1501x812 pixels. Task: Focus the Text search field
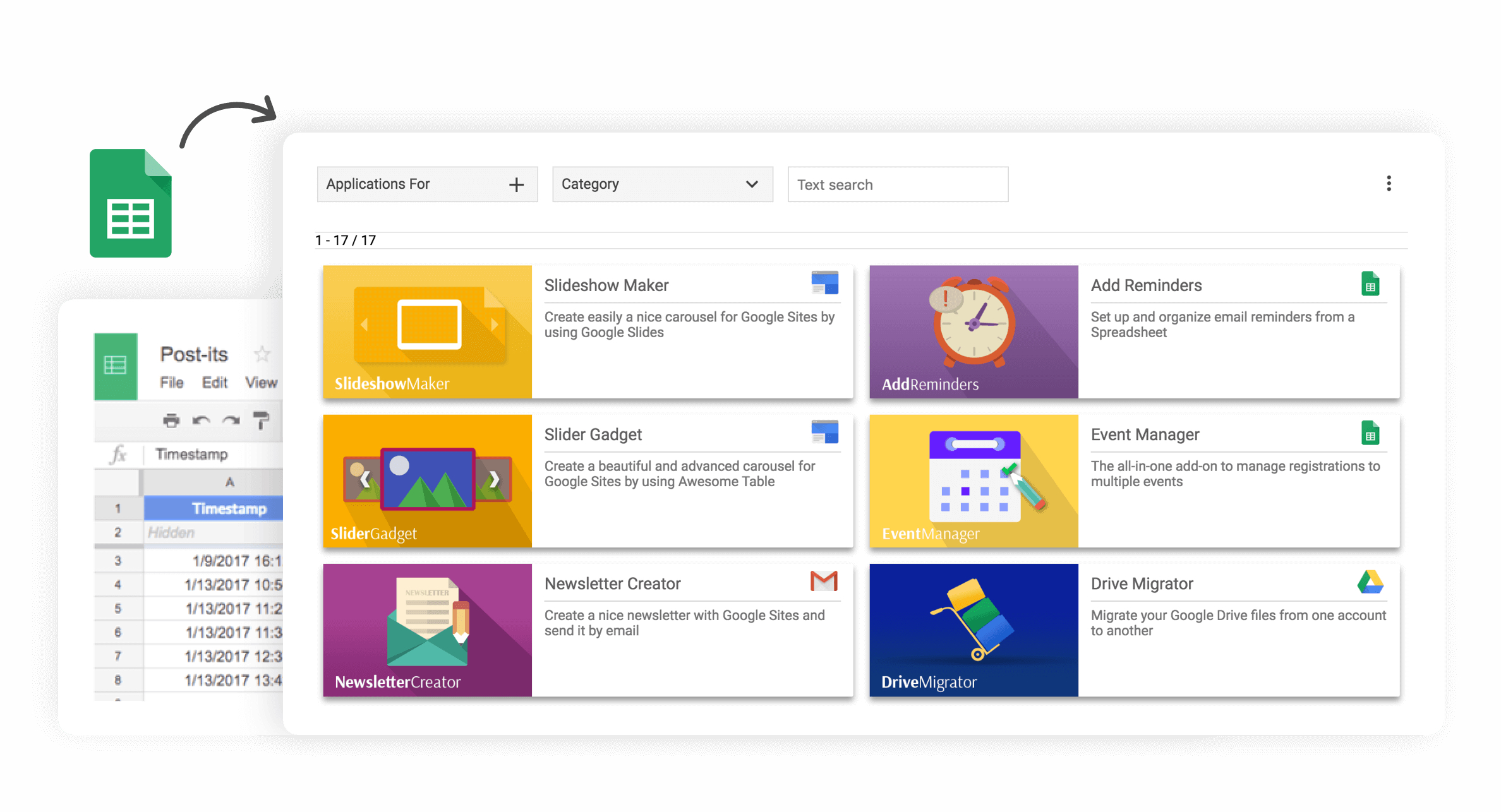[898, 184]
